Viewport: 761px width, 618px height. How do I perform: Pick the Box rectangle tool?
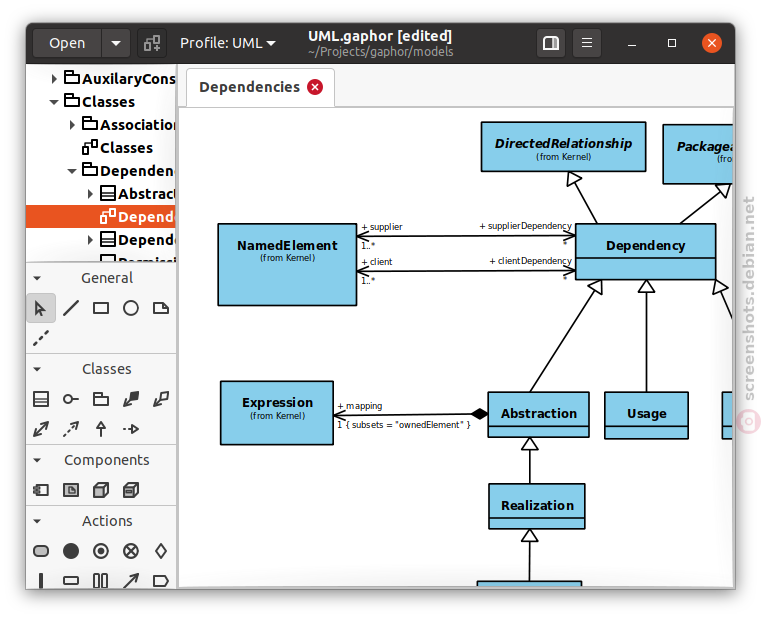click(x=101, y=308)
